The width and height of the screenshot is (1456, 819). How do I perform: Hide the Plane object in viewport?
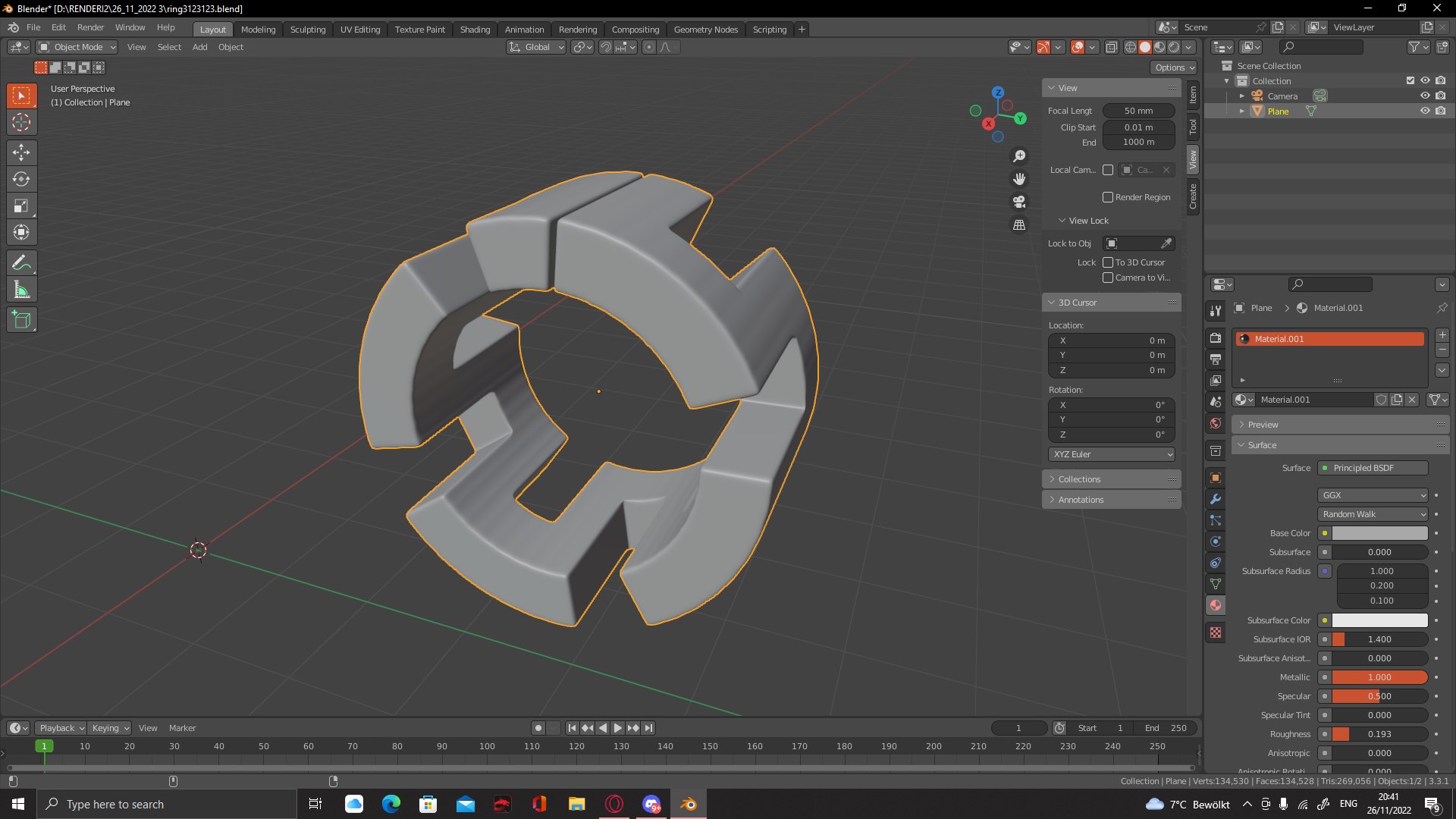point(1425,111)
